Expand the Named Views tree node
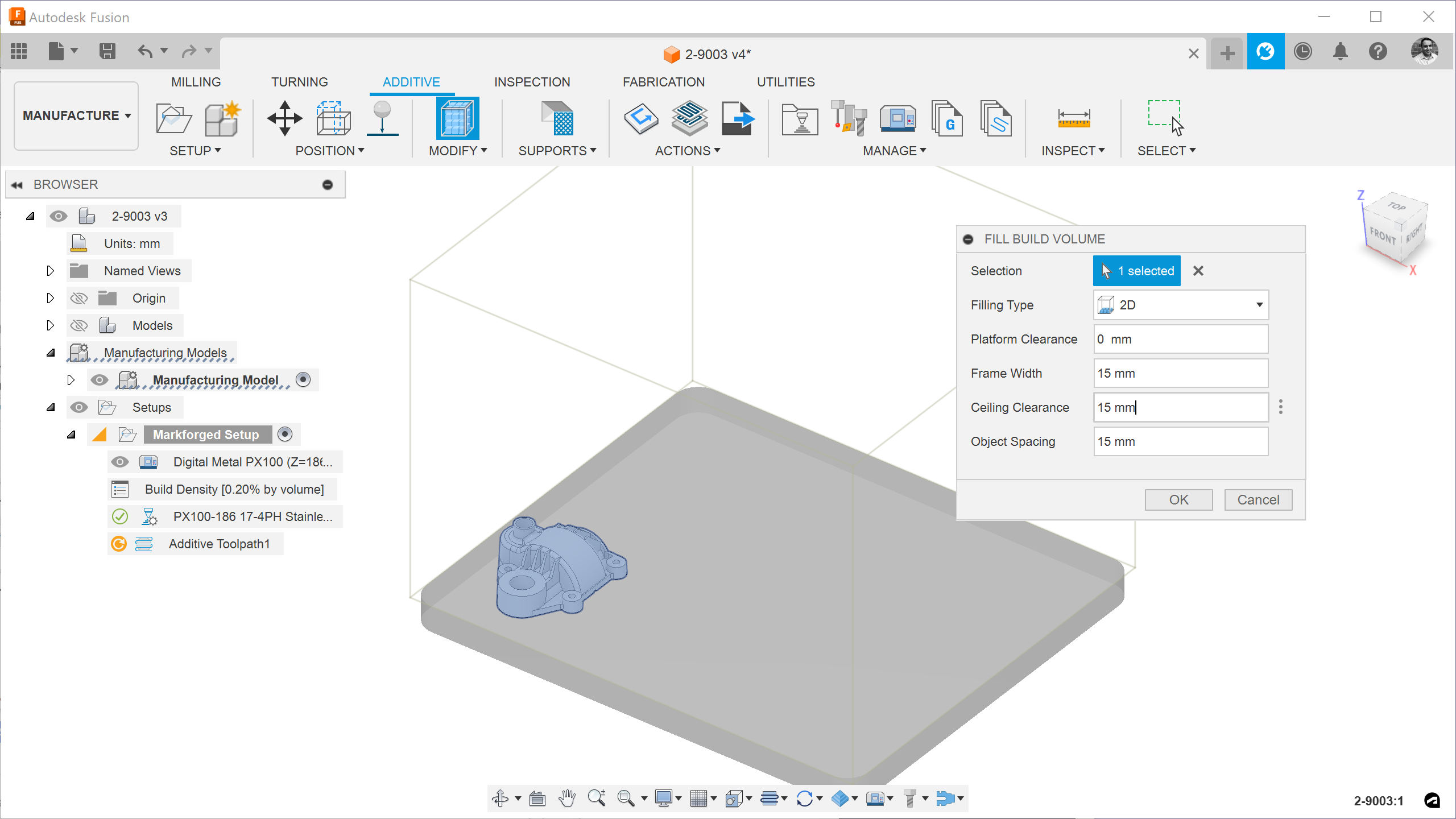 click(x=50, y=271)
